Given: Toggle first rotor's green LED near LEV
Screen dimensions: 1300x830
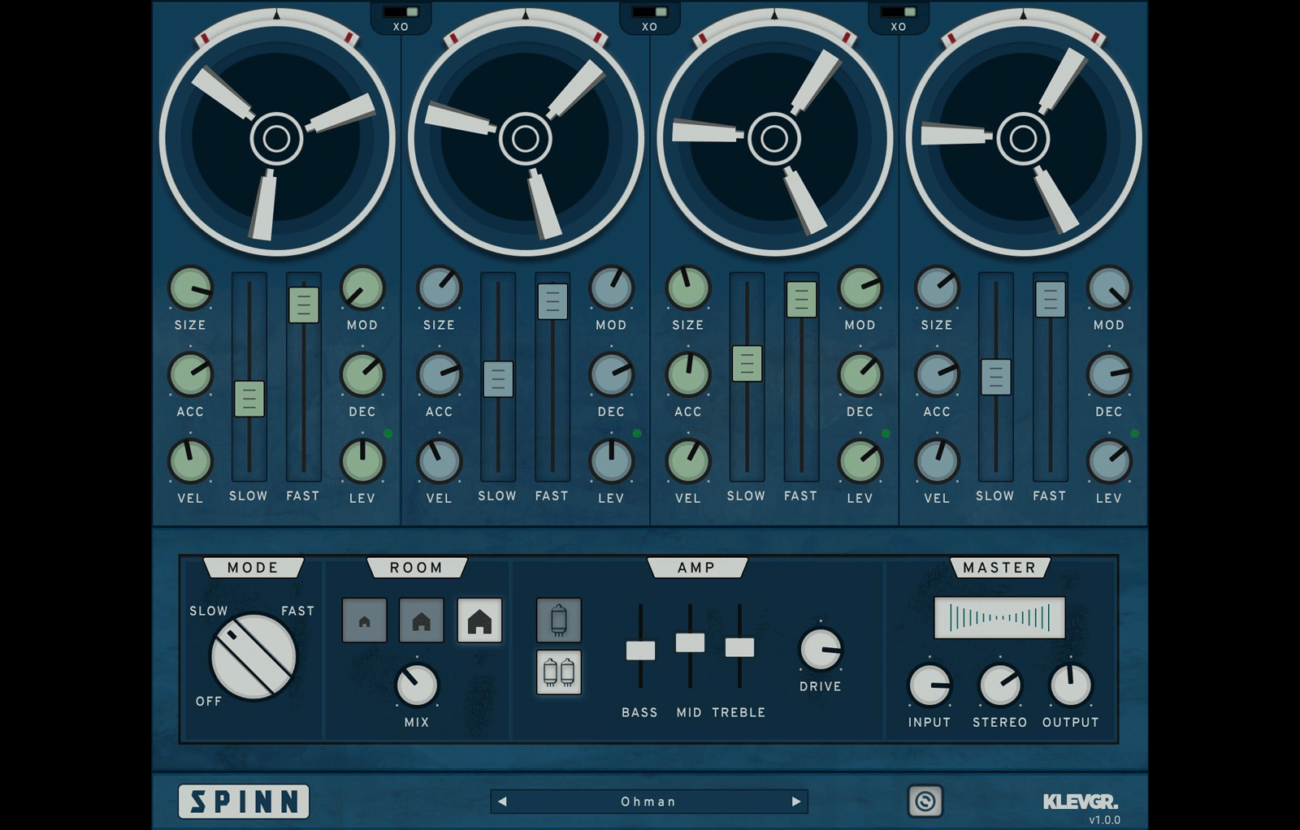Looking at the screenshot, I should point(388,434).
